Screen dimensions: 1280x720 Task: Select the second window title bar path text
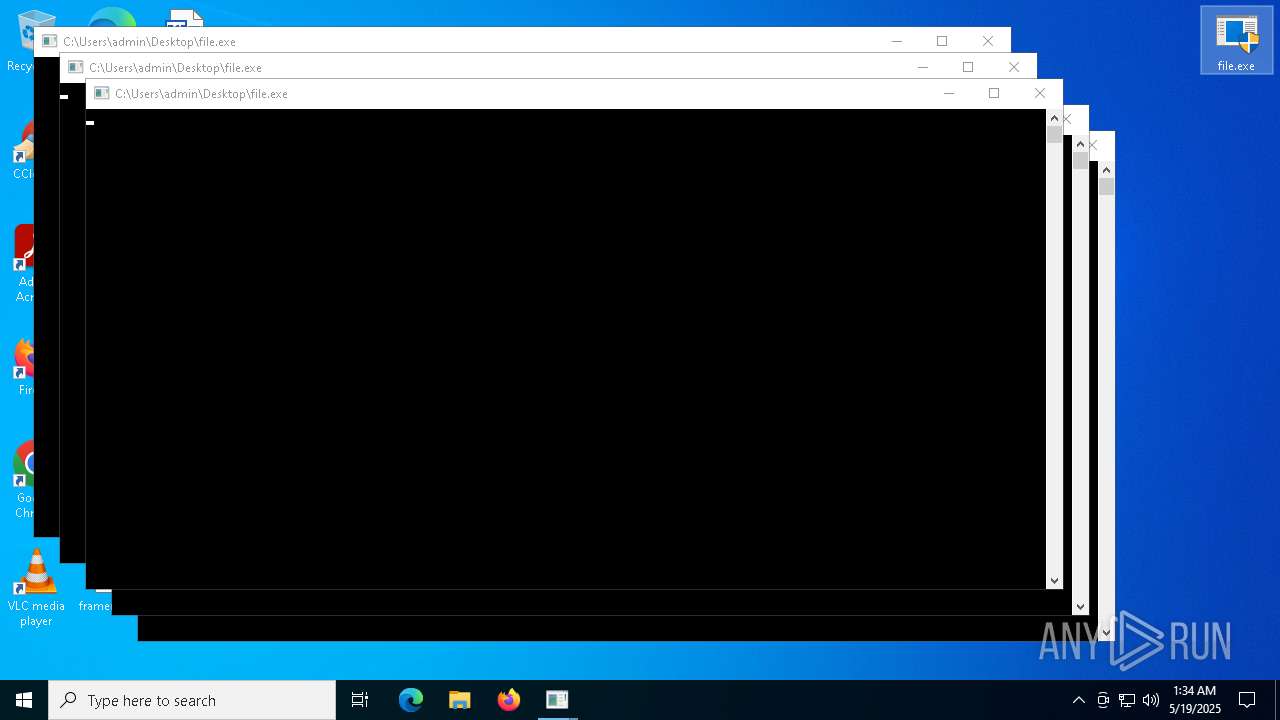[175, 67]
